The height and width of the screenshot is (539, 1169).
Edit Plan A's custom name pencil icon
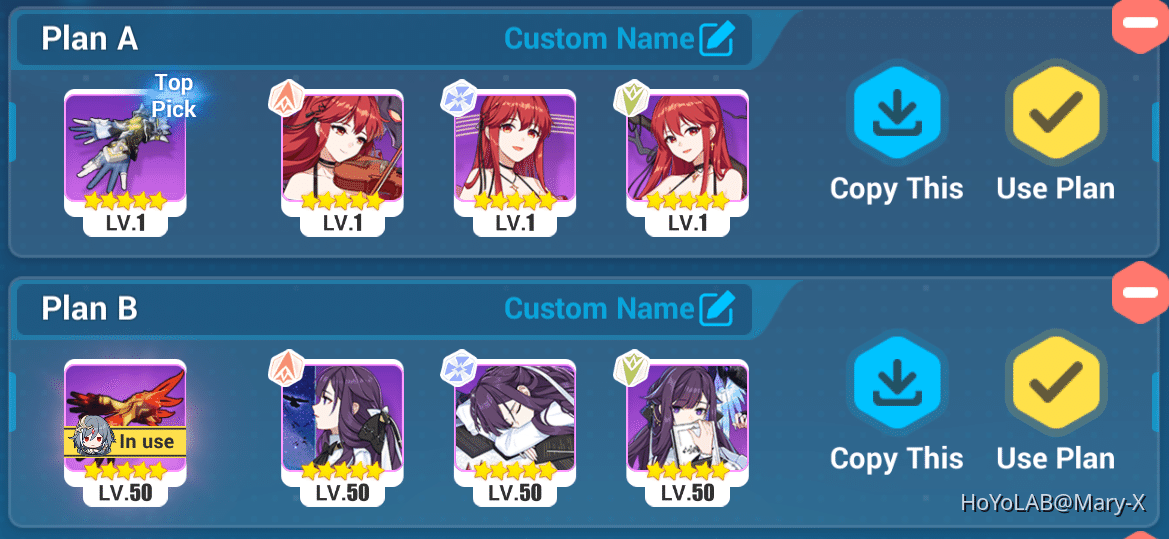[x=717, y=39]
